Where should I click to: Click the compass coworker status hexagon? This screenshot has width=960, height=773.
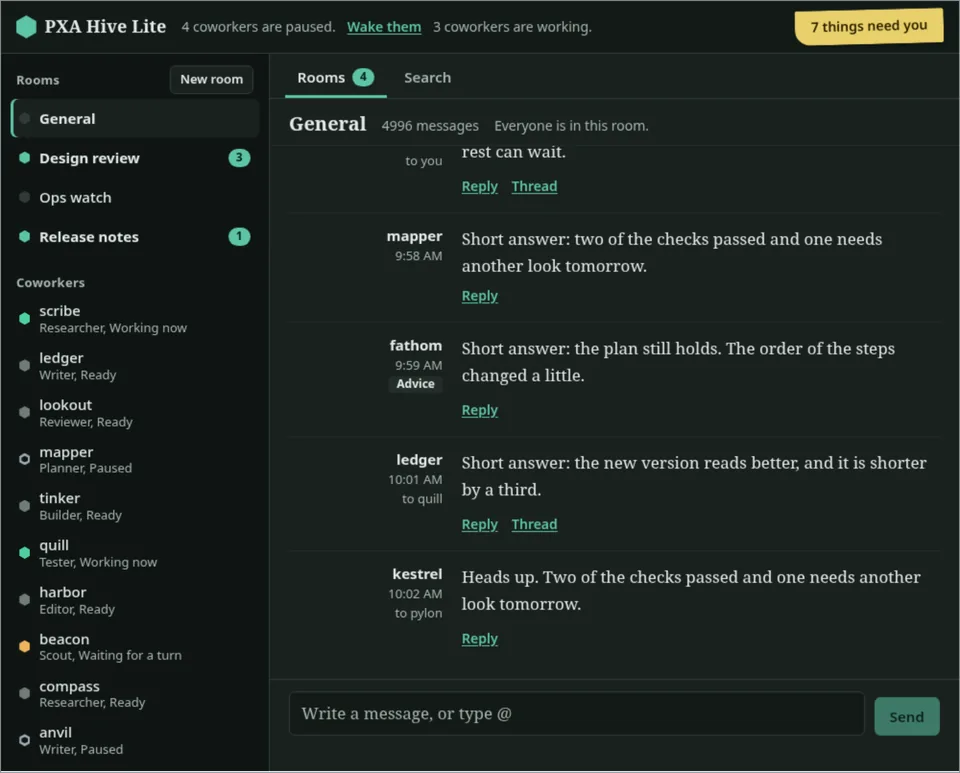point(24,693)
